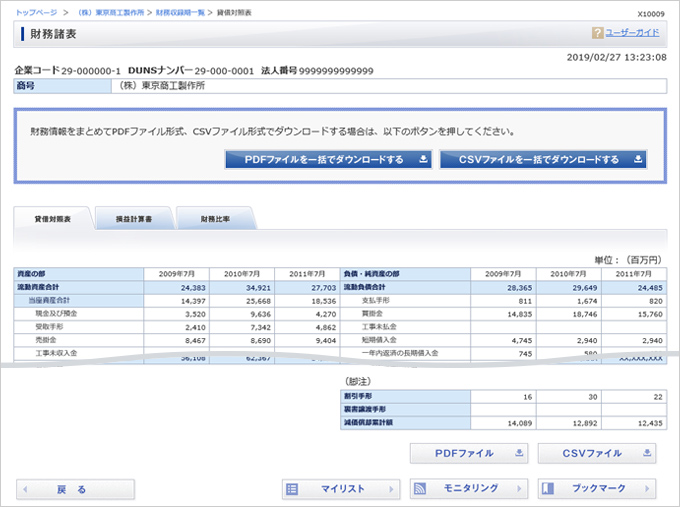Click value 27,703 in 2011年7月 column
Screen dimensions: 680x507
click(x=324, y=288)
